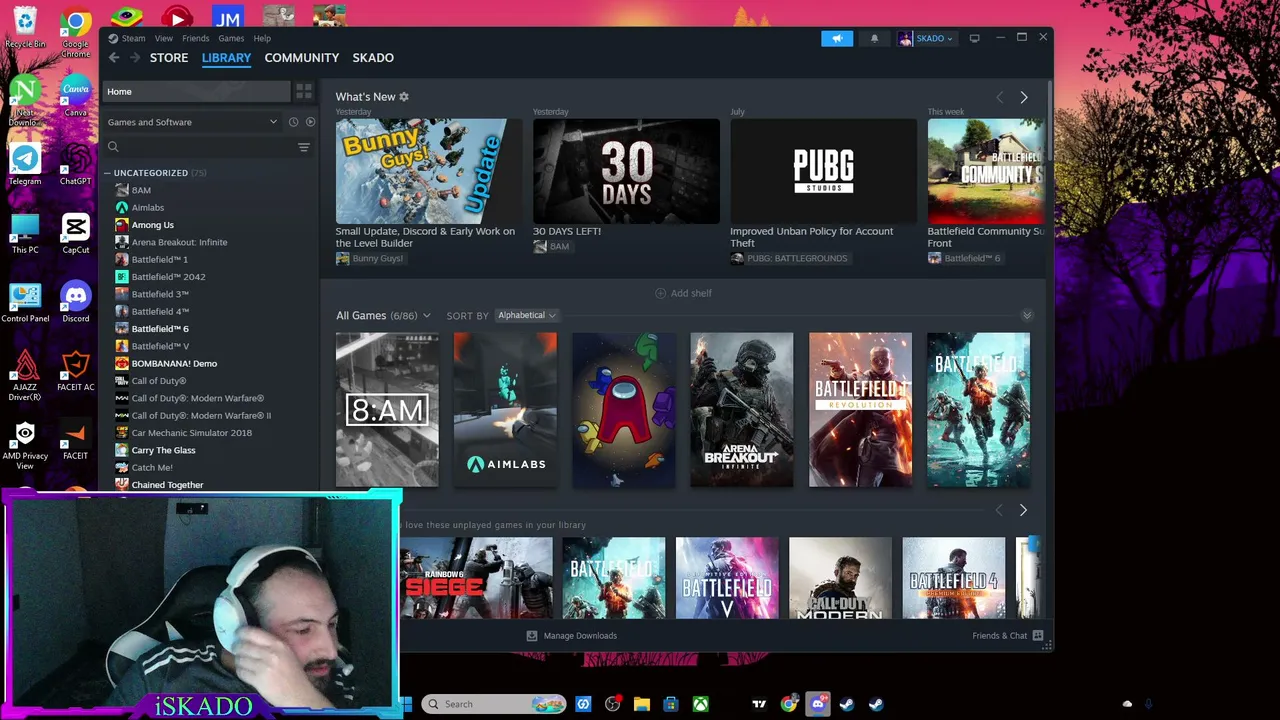Select BOMBANANA! Demo in the list

click(174, 363)
